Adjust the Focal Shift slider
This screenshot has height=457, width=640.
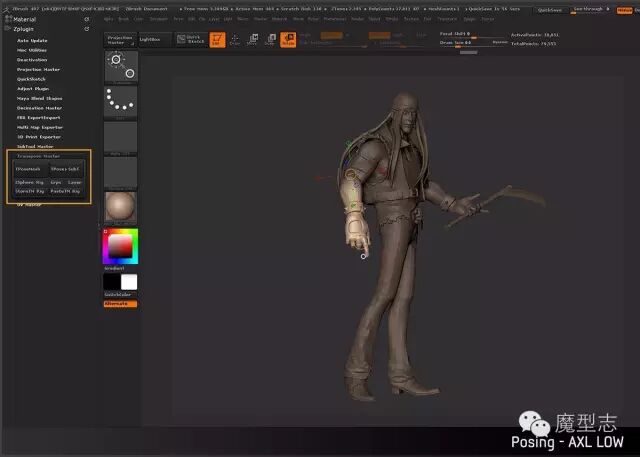click(x=473, y=35)
